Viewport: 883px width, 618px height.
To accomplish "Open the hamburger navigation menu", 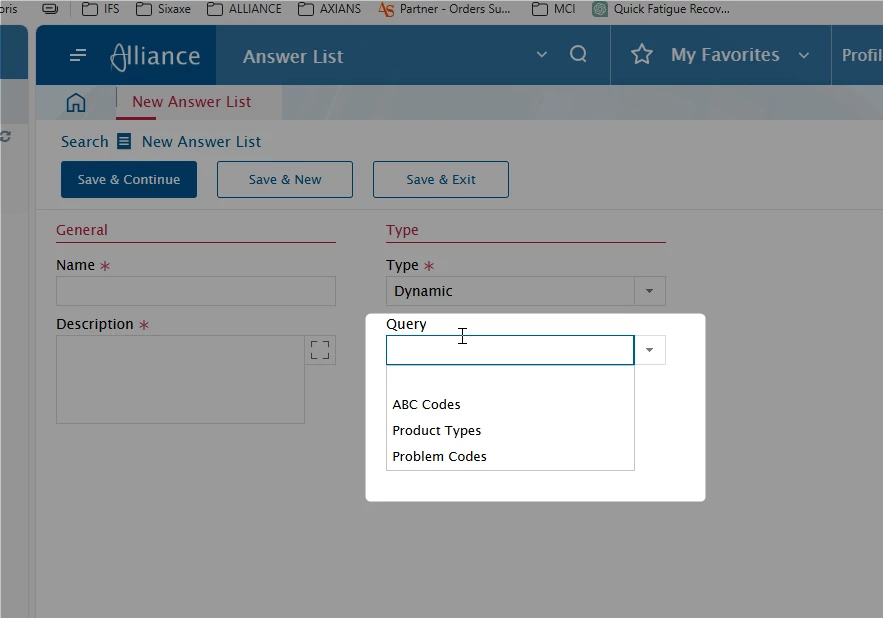I will point(78,55).
